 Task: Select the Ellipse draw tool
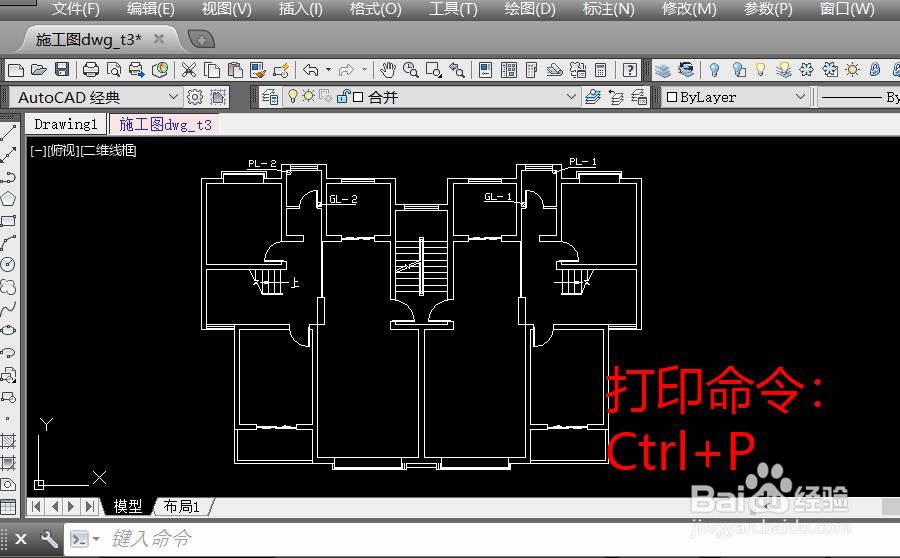pos(8,331)
